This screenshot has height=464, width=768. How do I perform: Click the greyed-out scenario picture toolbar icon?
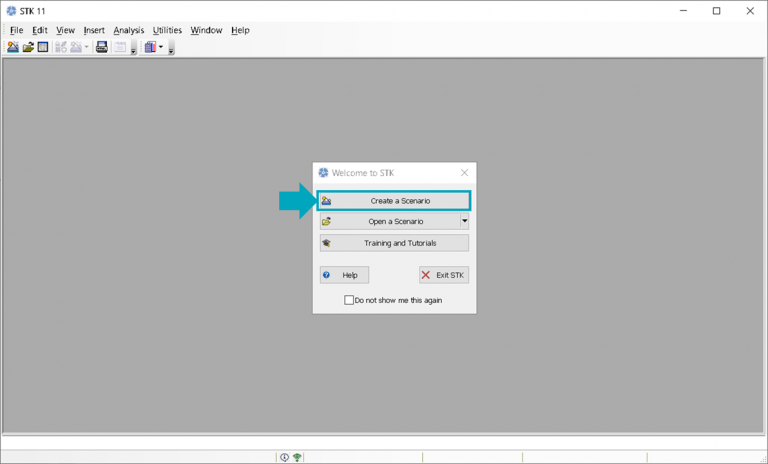tap(76, 47)
